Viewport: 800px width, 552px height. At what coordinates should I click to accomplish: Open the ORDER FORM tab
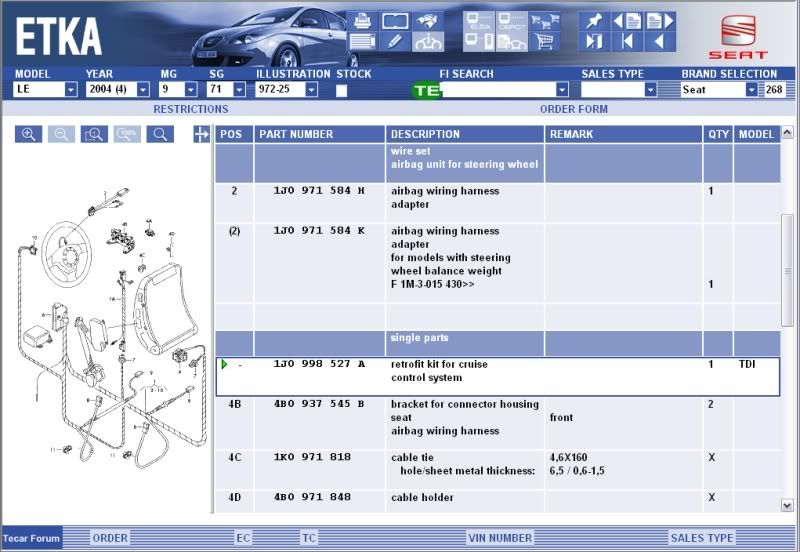[573, 109]
